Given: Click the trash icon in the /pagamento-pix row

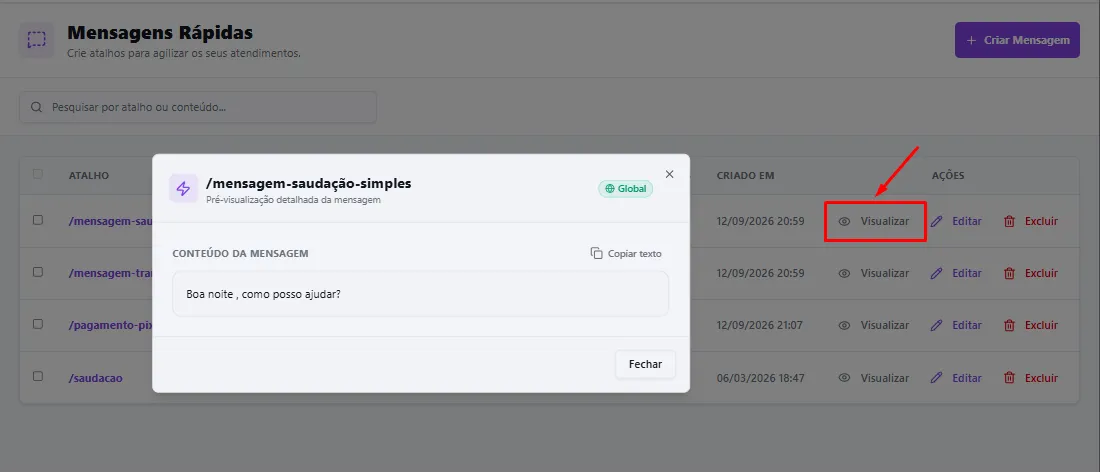Looking at the screenshot, I should click(x=1010, y=325).
